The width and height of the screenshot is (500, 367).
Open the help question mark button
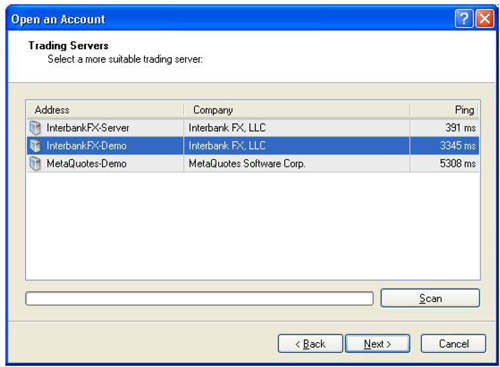click(x=464, y=18)
